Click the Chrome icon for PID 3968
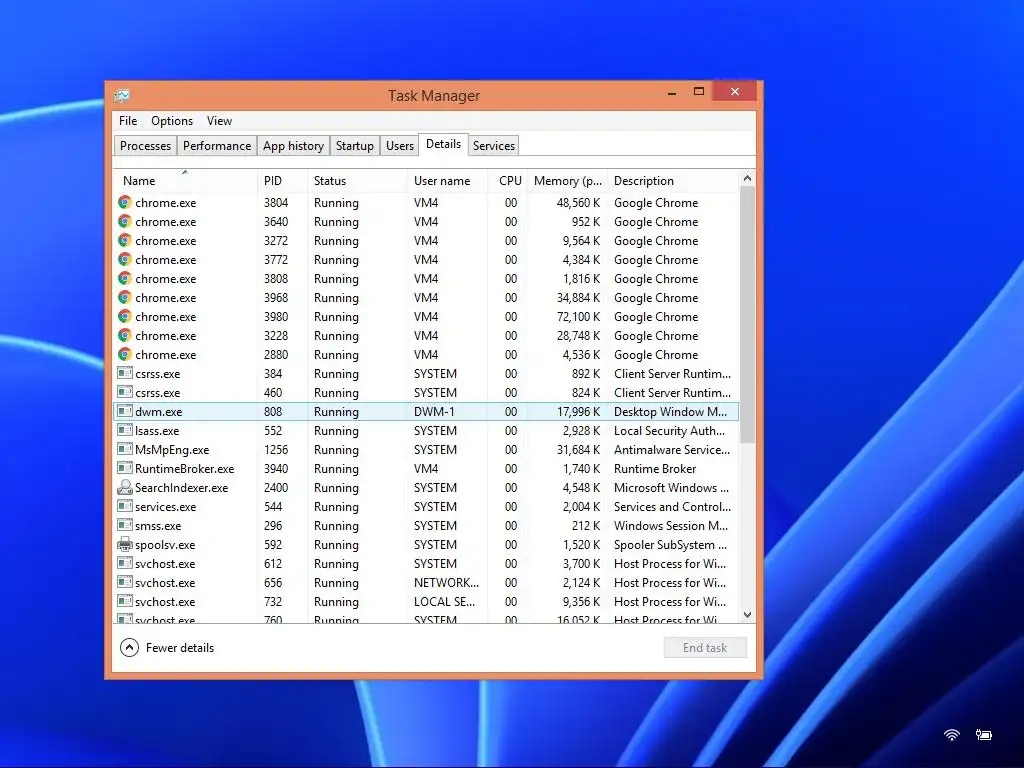The image size is (1024, 768). [125, 297]
